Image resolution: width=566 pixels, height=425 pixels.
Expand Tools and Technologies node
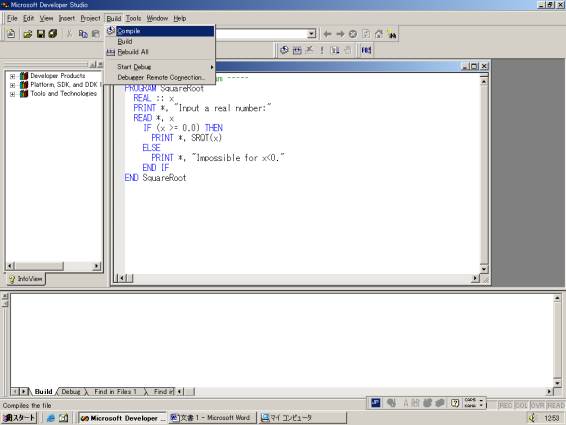pyautogui.click(x=12, y=94)
